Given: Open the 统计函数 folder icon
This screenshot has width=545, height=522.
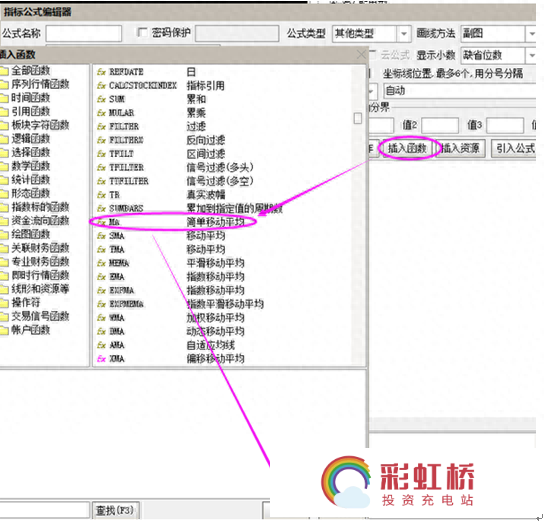Looking at the screenshot, I should coord(4,180).
